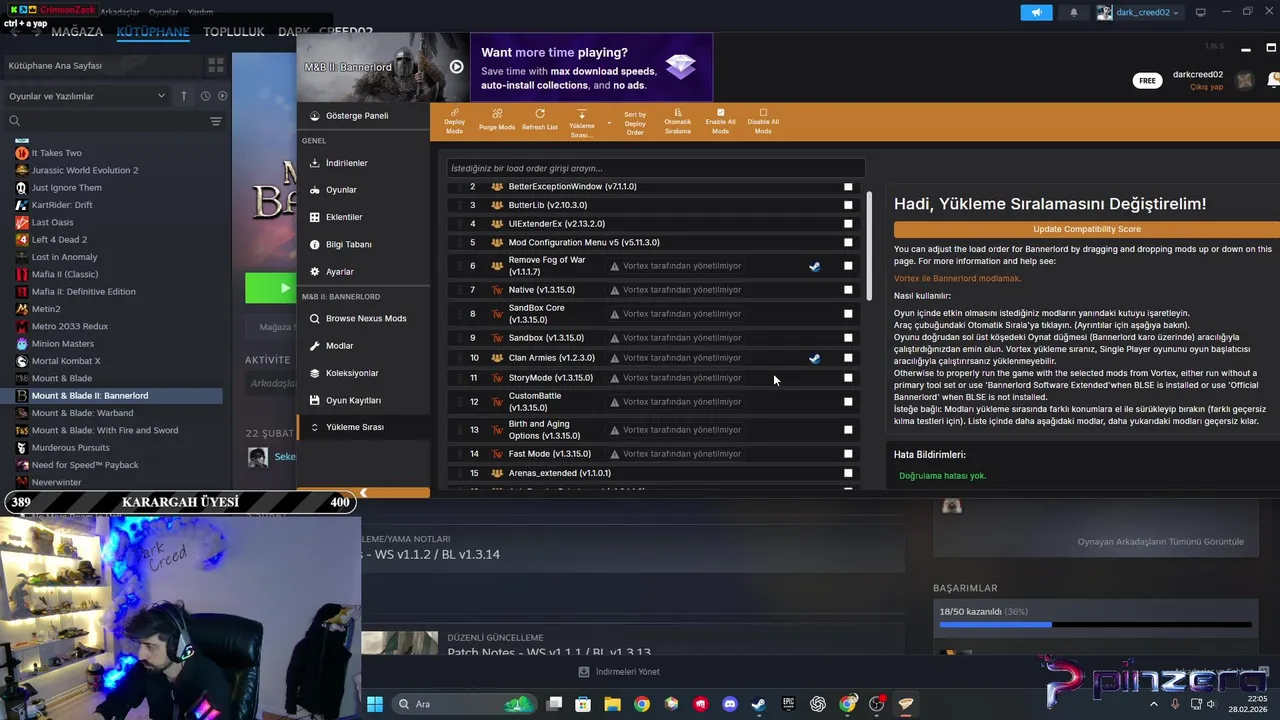Toggle the SandBox Core mod checkbox

(x=848, y=314)
